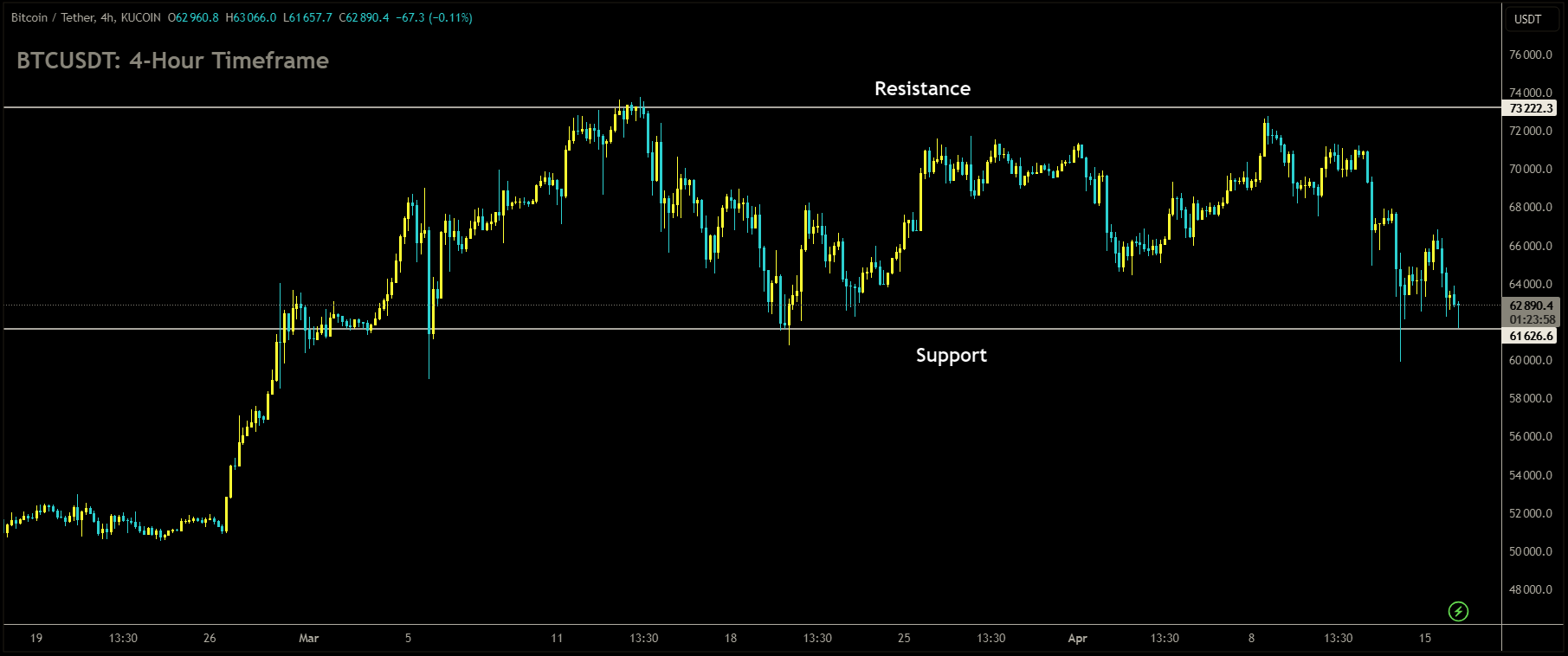Click the 48000.0 price axis label
Viewport: 1568px width, 656px height.
(1531, 589)
